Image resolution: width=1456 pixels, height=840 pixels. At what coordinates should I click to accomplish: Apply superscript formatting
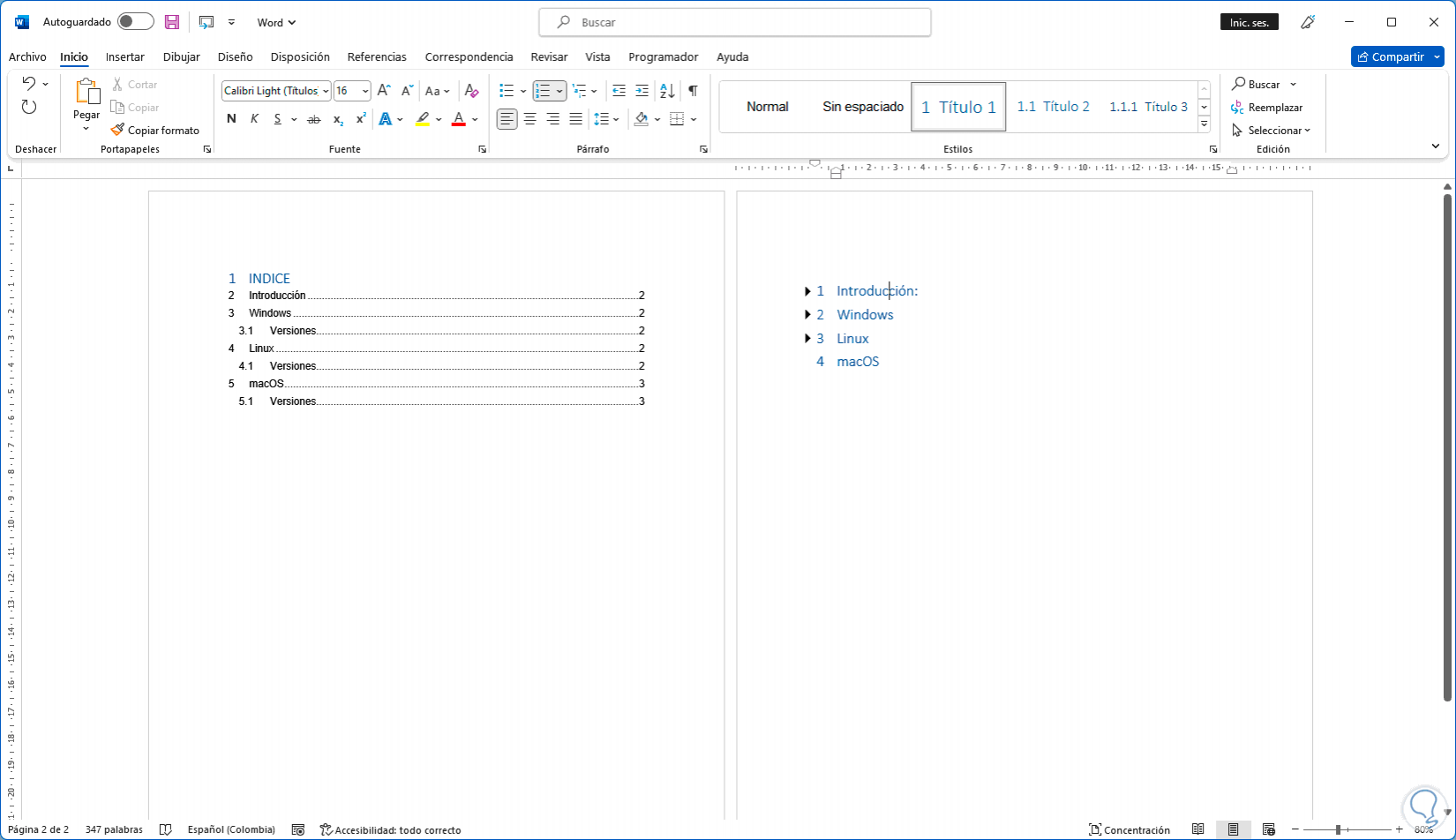(x=361, y=119)
